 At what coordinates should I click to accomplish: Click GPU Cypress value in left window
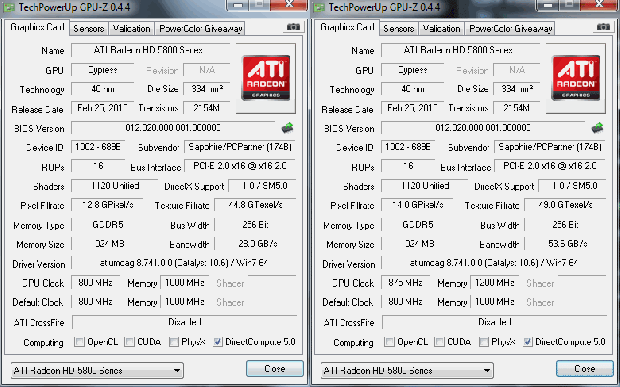[102, 70]
